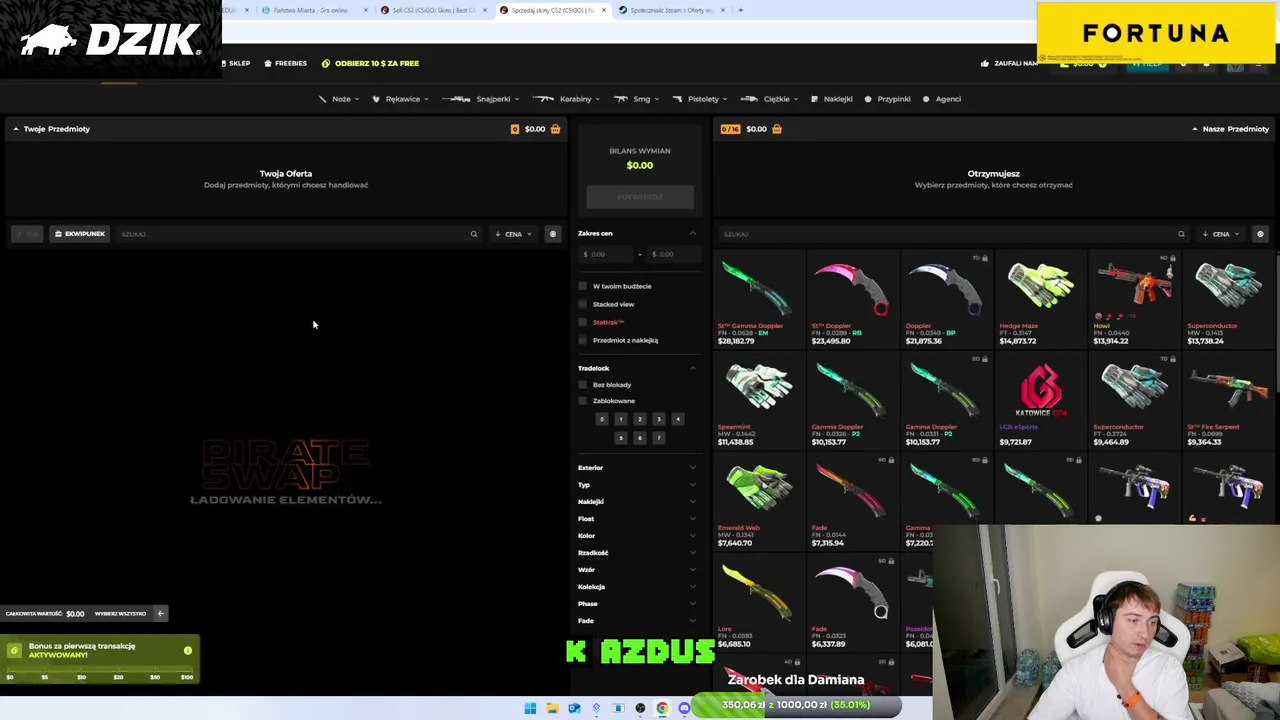The height and width of the screenshot is (720, 1280).
Task: Open the Pistolety pistols category menu
Action: (x=700, y=99)
